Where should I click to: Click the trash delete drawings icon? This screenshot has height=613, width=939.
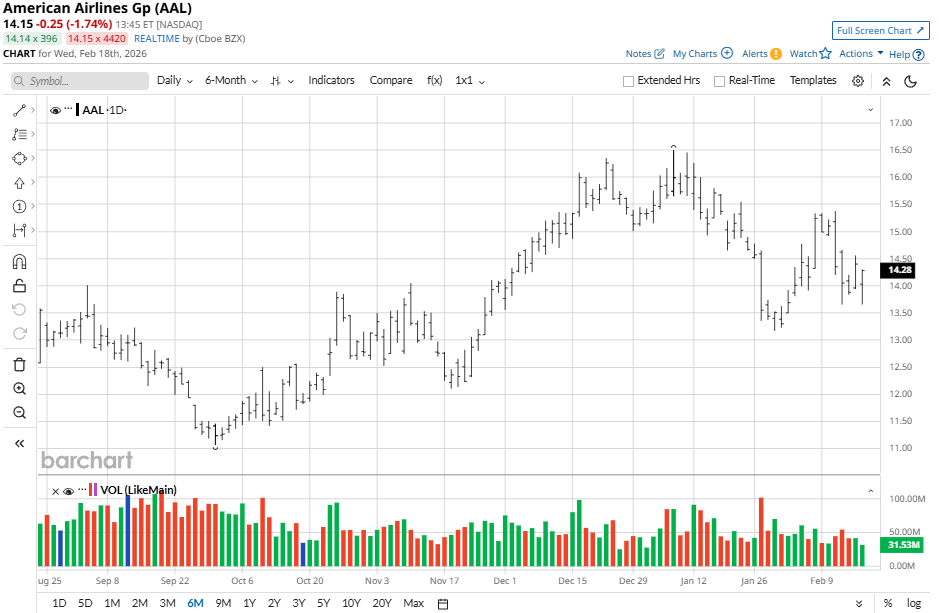[19, 364]
